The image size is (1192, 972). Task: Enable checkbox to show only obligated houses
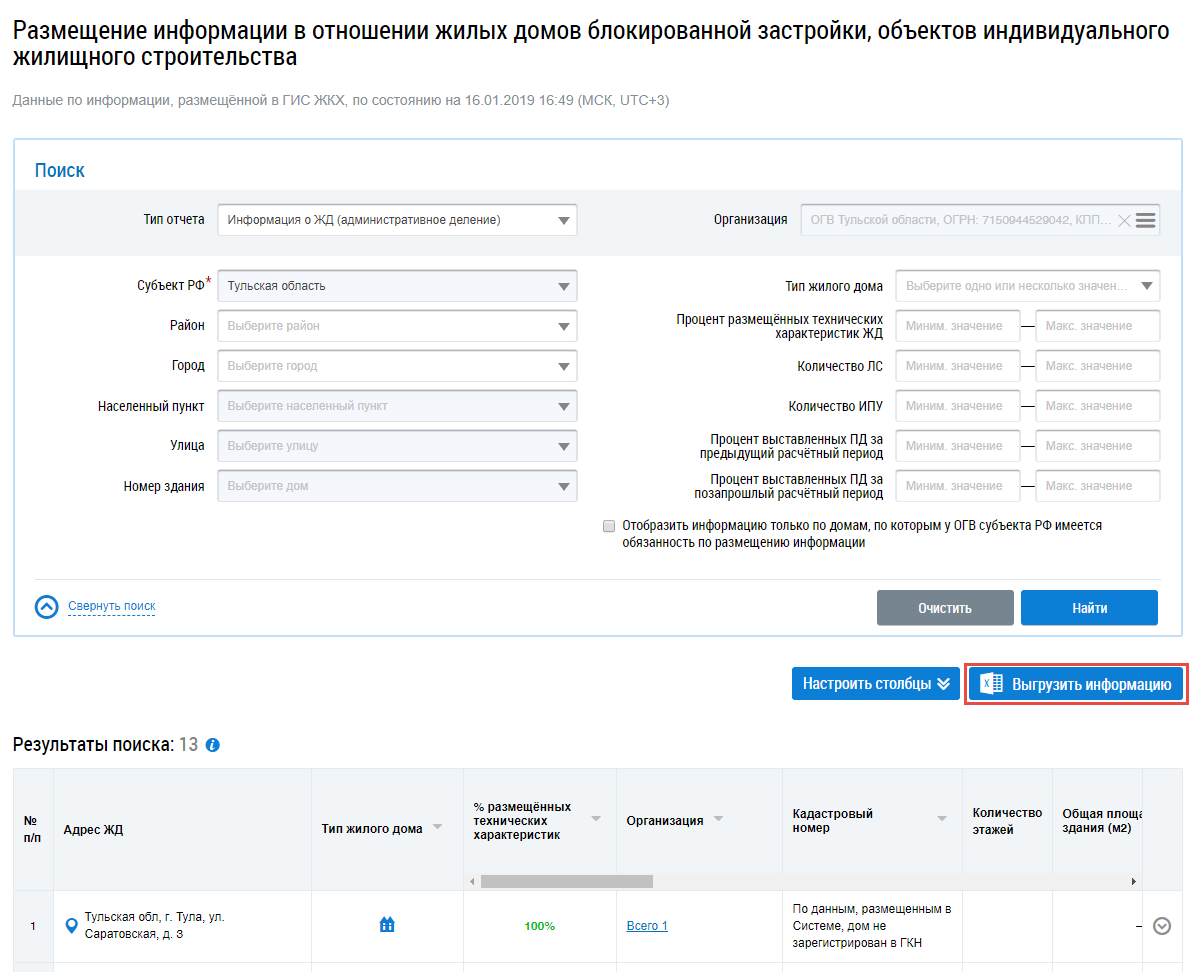pyautogui.click(x=609, y=526)
